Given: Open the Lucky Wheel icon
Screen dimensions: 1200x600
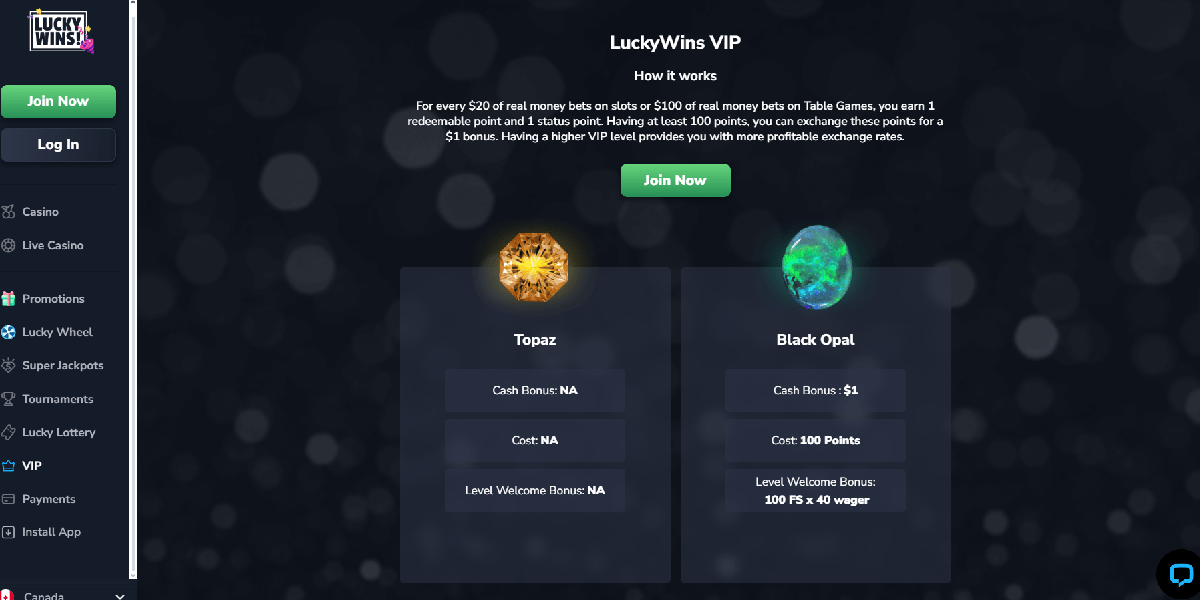Looking at the screenshot, I should click(x=9, y=332).
